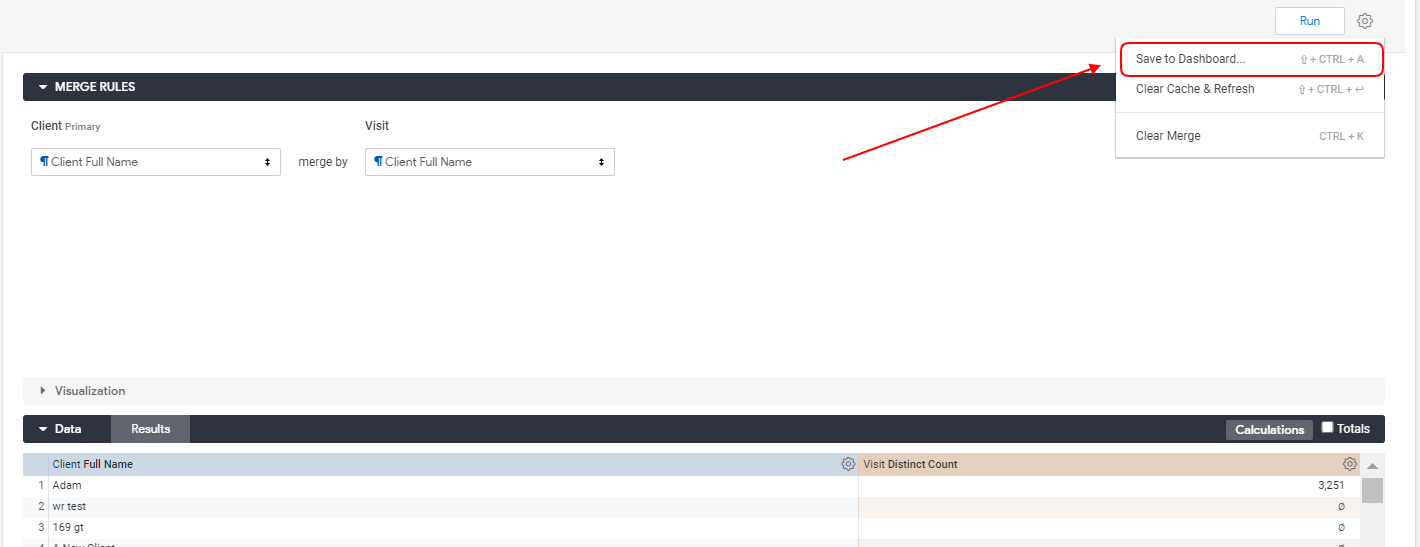The width and height of the screenshot is (1420, 547).
Task: Click the Calculations button
Action: 1269,430
